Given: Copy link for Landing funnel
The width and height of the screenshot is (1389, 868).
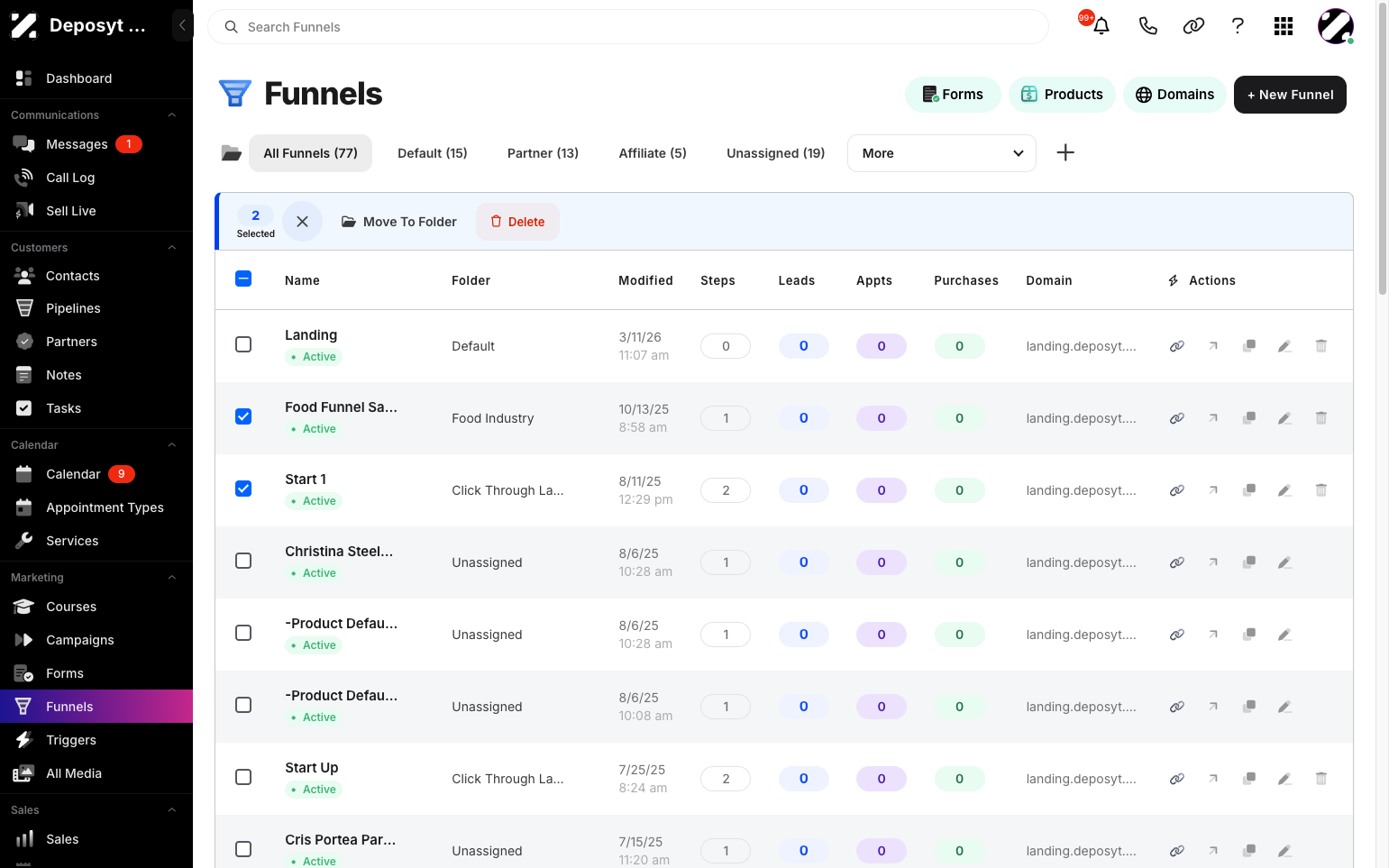Looking at the screenshot, I should click(x=1176, y=346).
